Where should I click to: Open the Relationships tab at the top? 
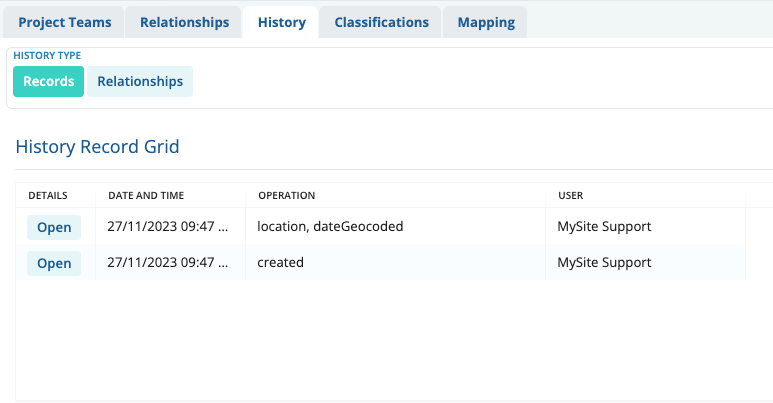point(184,22)
